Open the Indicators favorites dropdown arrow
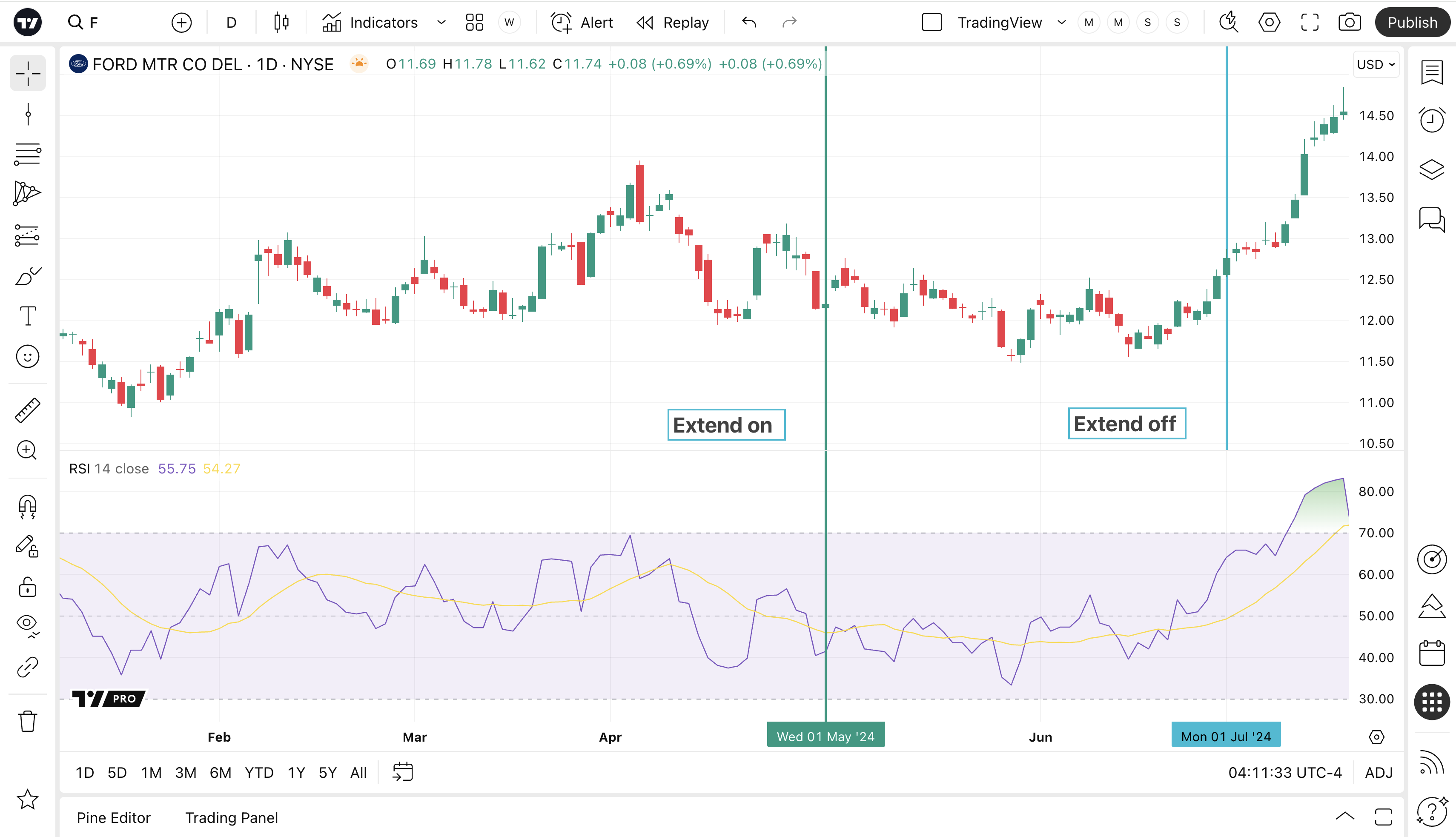The image size is (1456, 837). click(x=441, y=23)
